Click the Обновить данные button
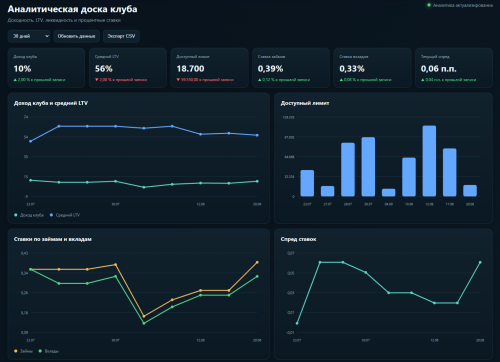 point(76,36)
